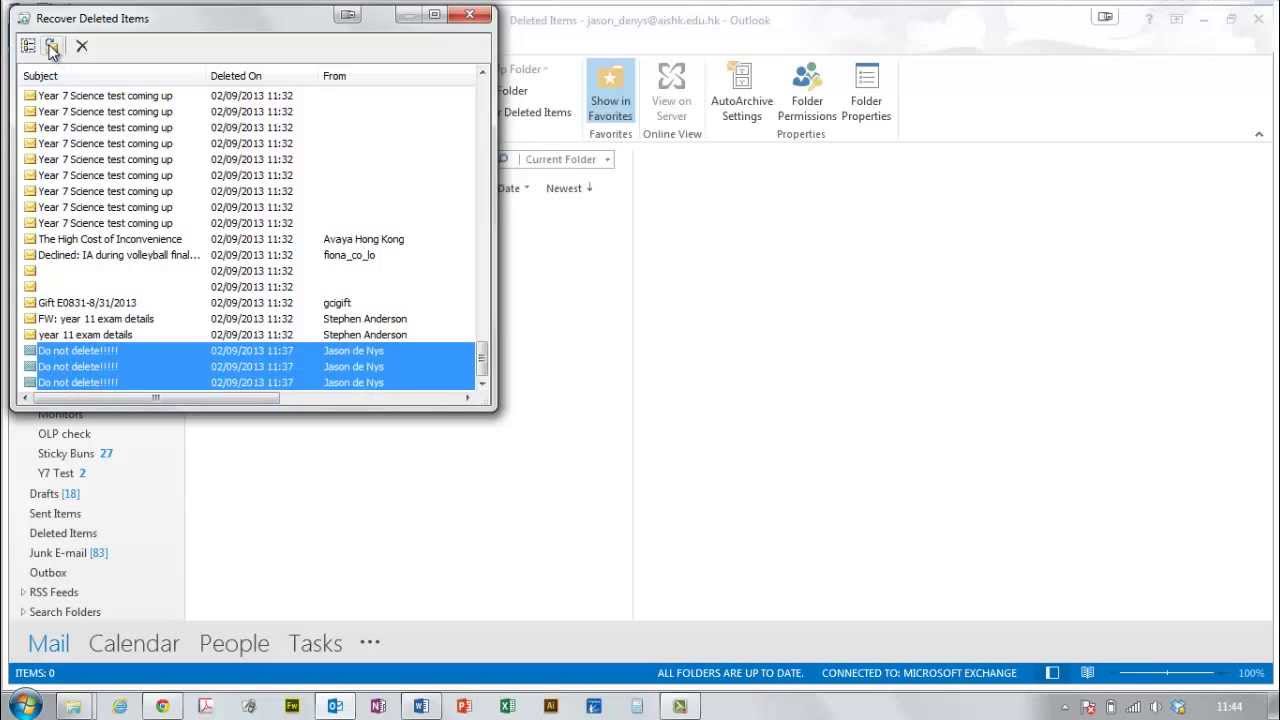This screenshot has width=1280, height=720.
Task: Switch to the Mail module
Action: (x=49, y=643)
